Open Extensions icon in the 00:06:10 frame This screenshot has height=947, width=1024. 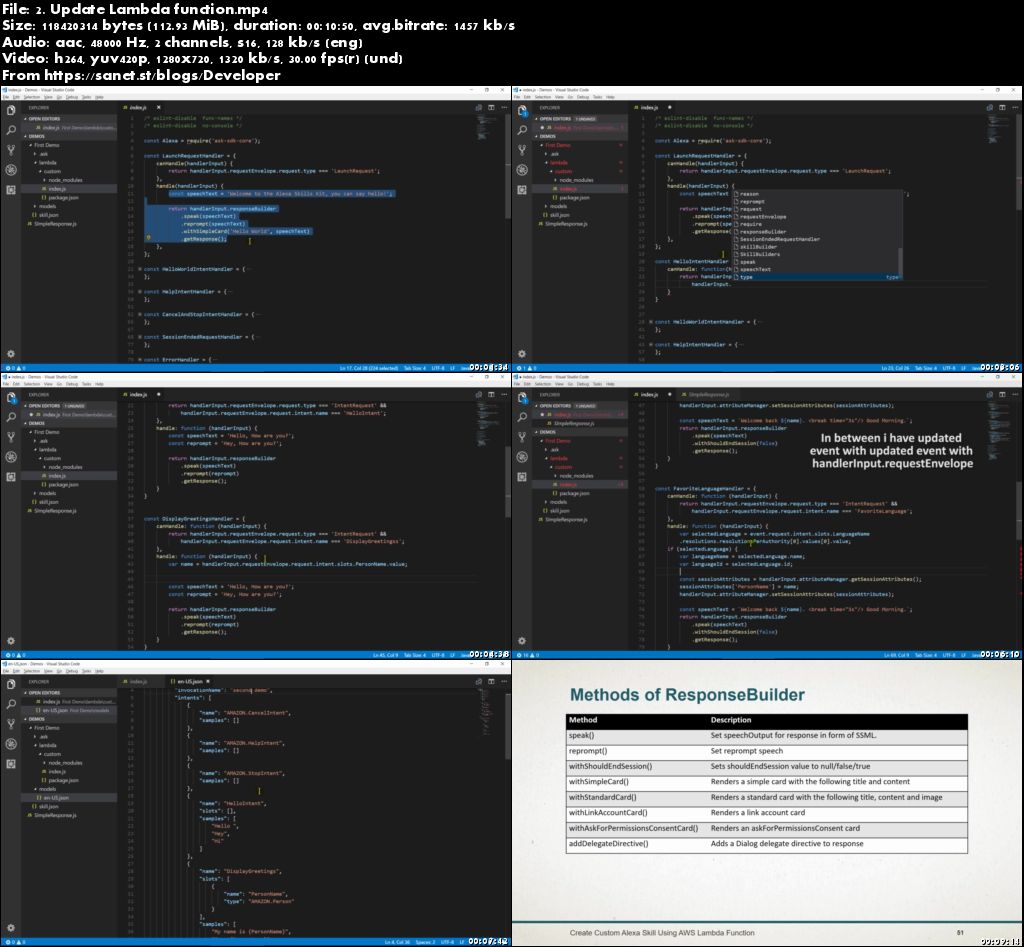click(x=522, y=477)
